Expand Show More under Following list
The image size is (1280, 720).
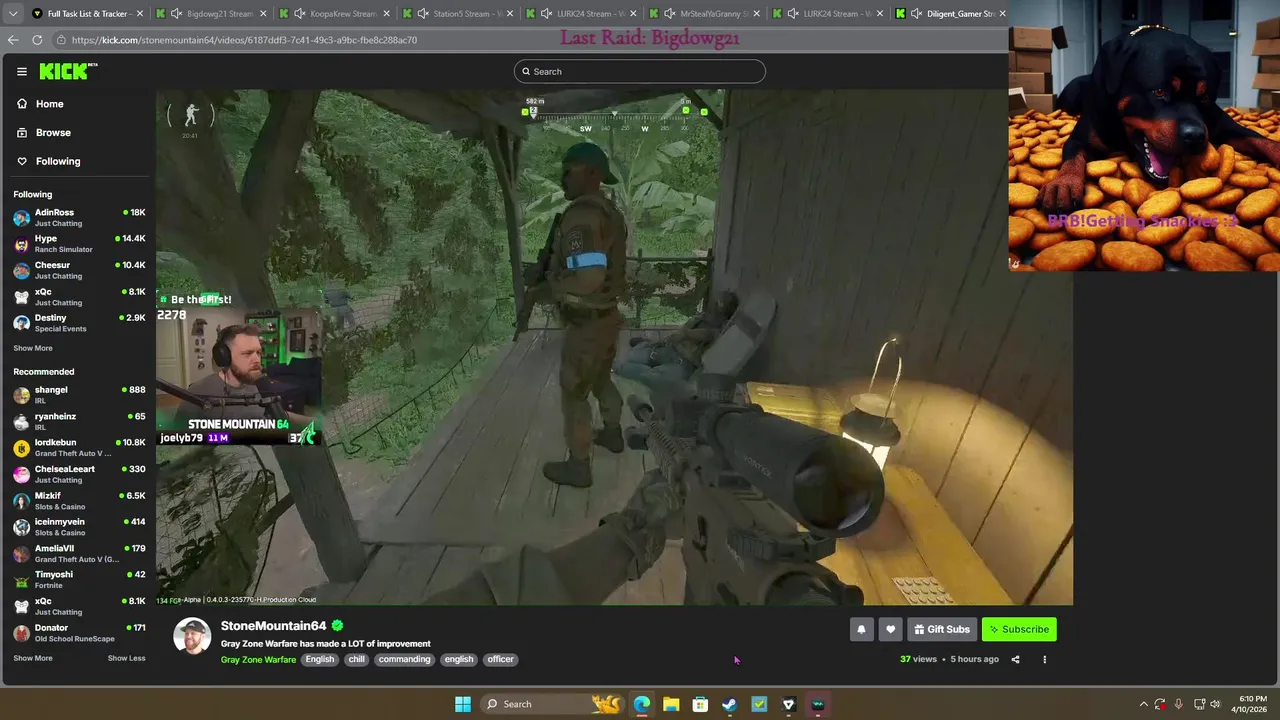coord(33,348)
